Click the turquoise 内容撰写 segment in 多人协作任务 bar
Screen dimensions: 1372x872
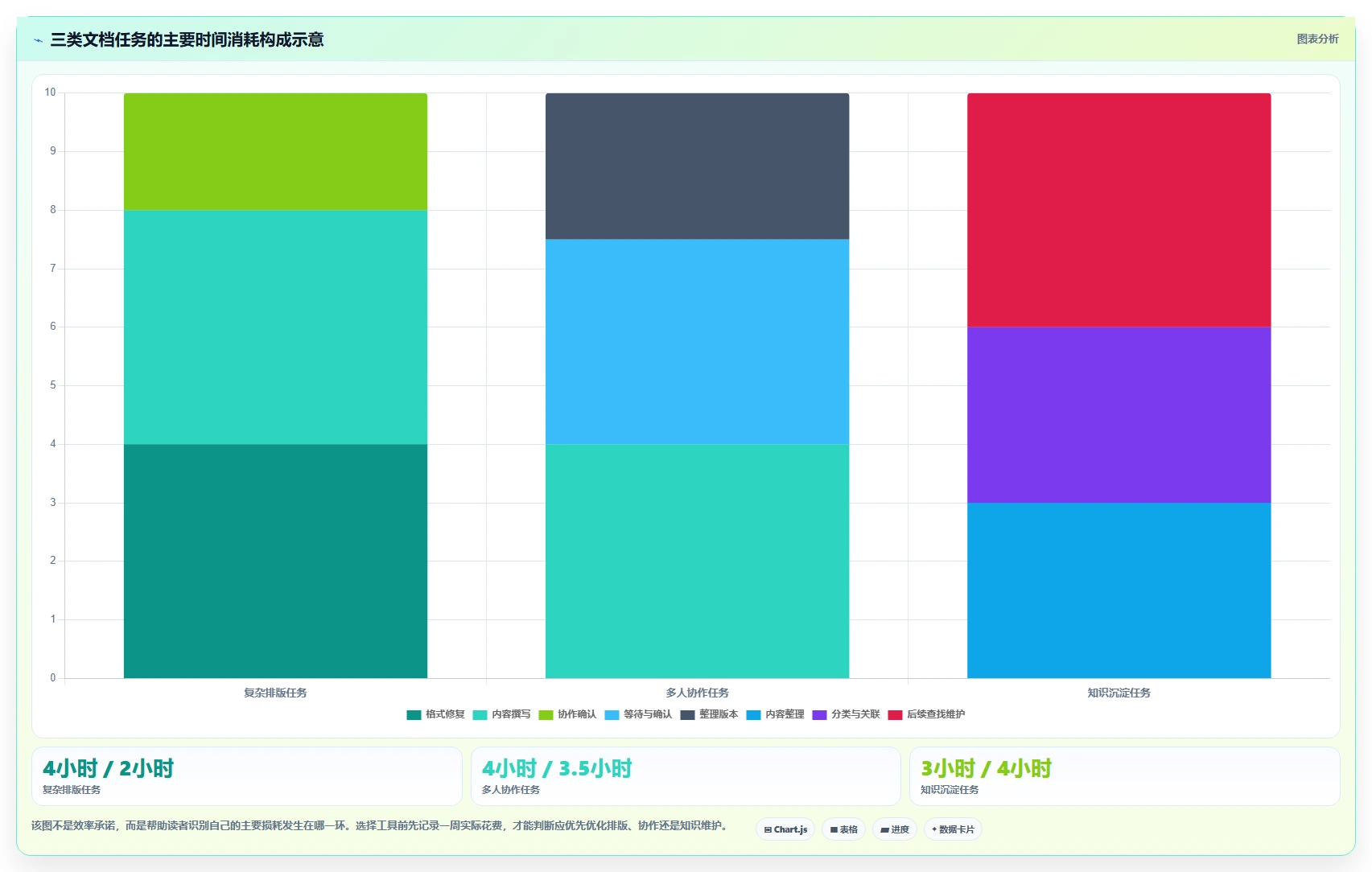[697, 561]
